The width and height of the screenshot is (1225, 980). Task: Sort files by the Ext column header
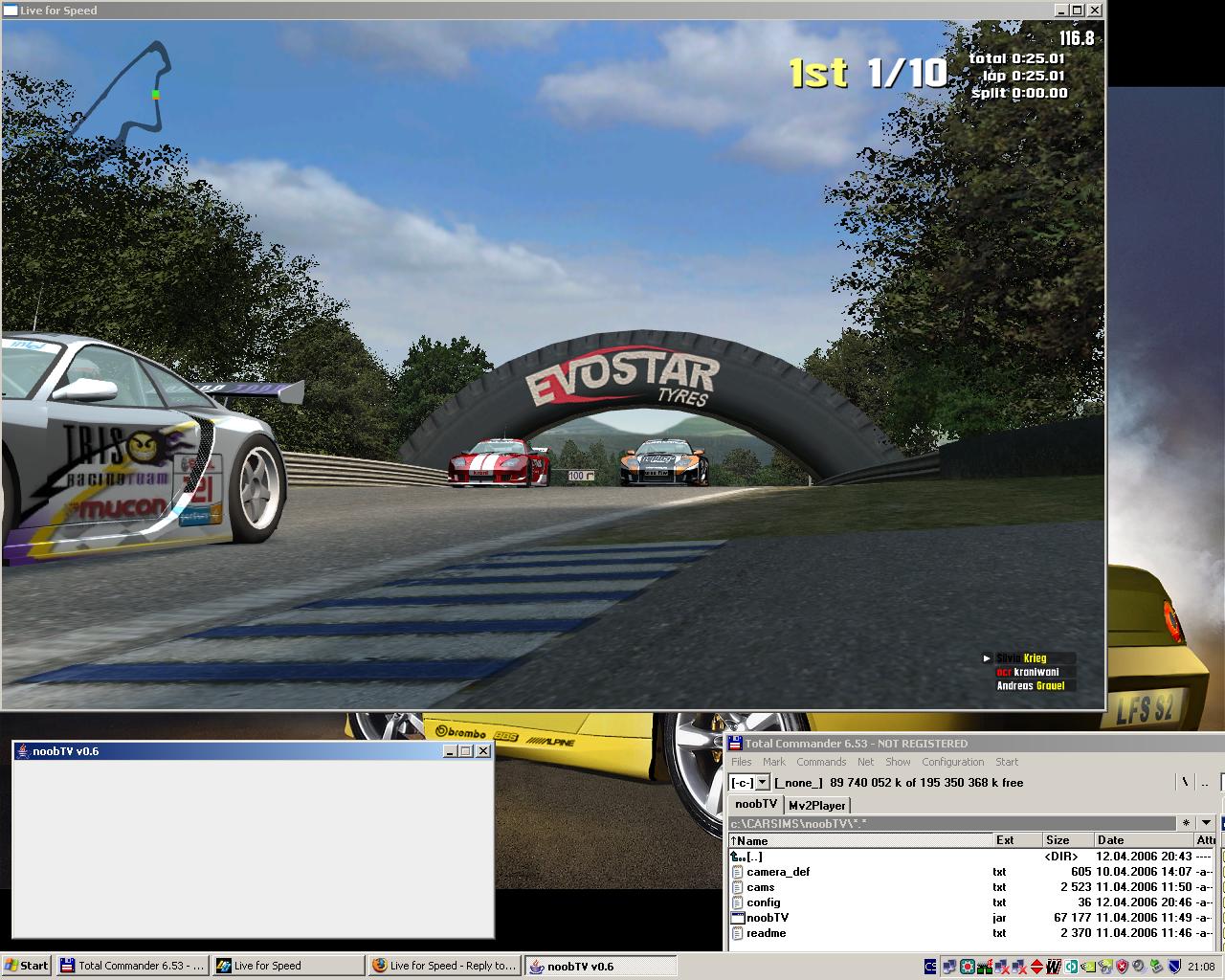(x=1017, y=840)
